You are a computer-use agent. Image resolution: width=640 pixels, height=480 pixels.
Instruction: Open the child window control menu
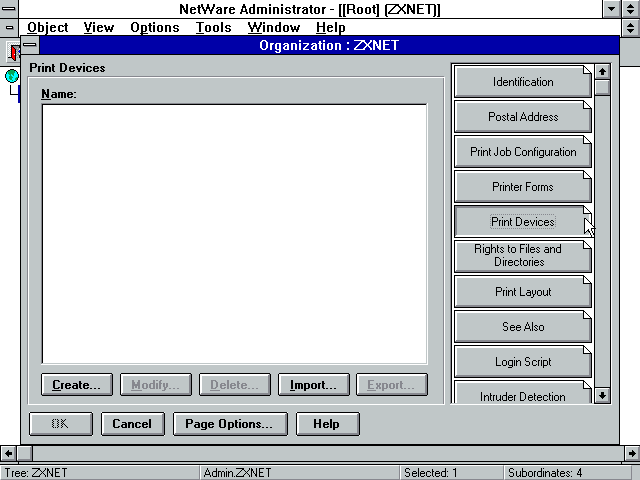click(x=9, y=27)
